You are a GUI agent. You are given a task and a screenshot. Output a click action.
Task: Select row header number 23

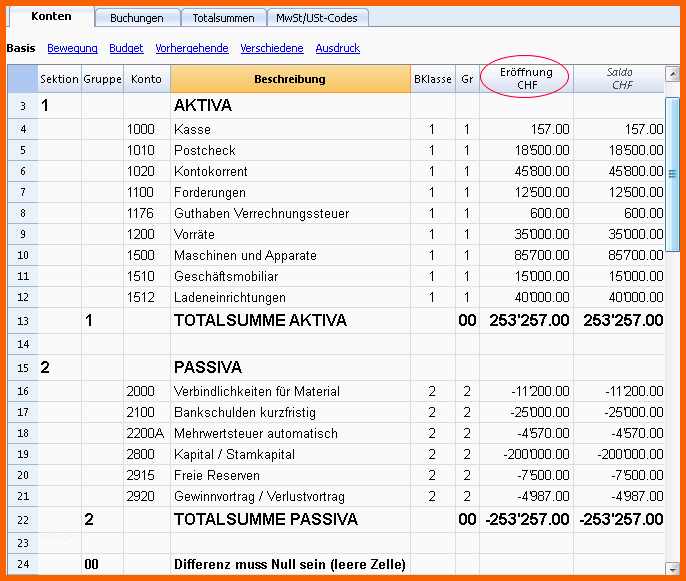(x=23, y=543)
